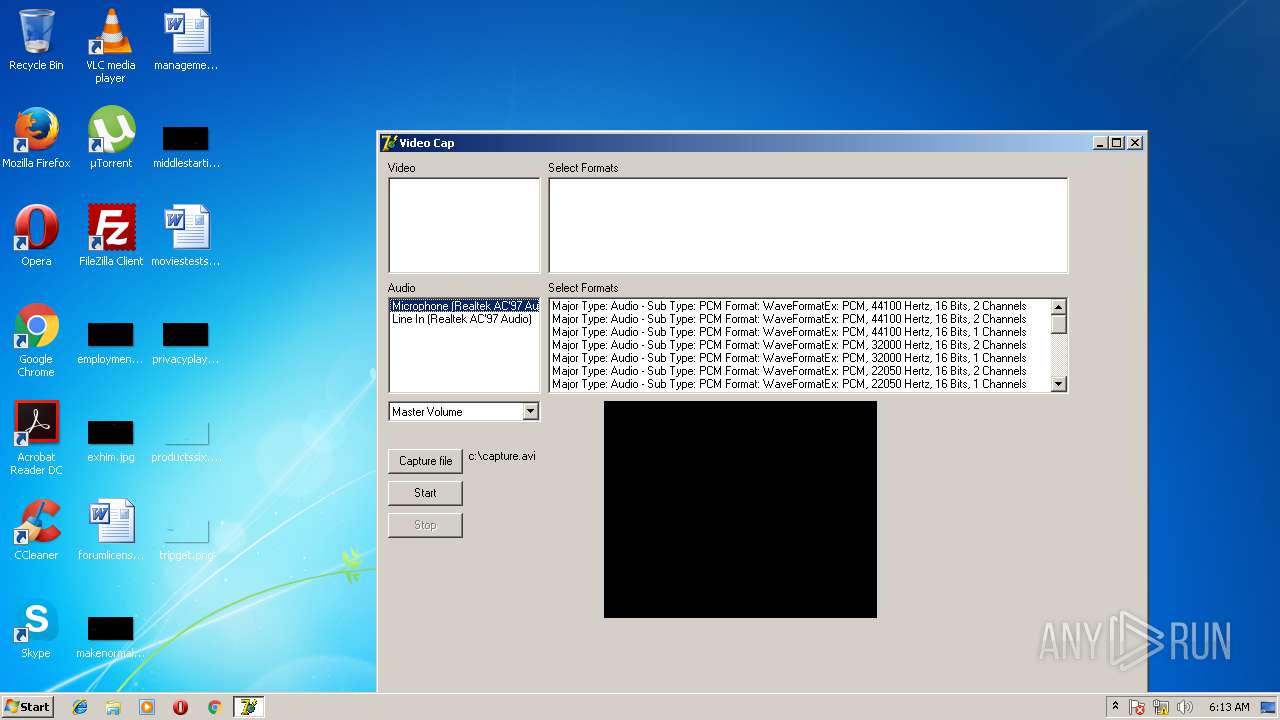Select the employmen file icon
1280x720 pixels.
tap(110, 343)
